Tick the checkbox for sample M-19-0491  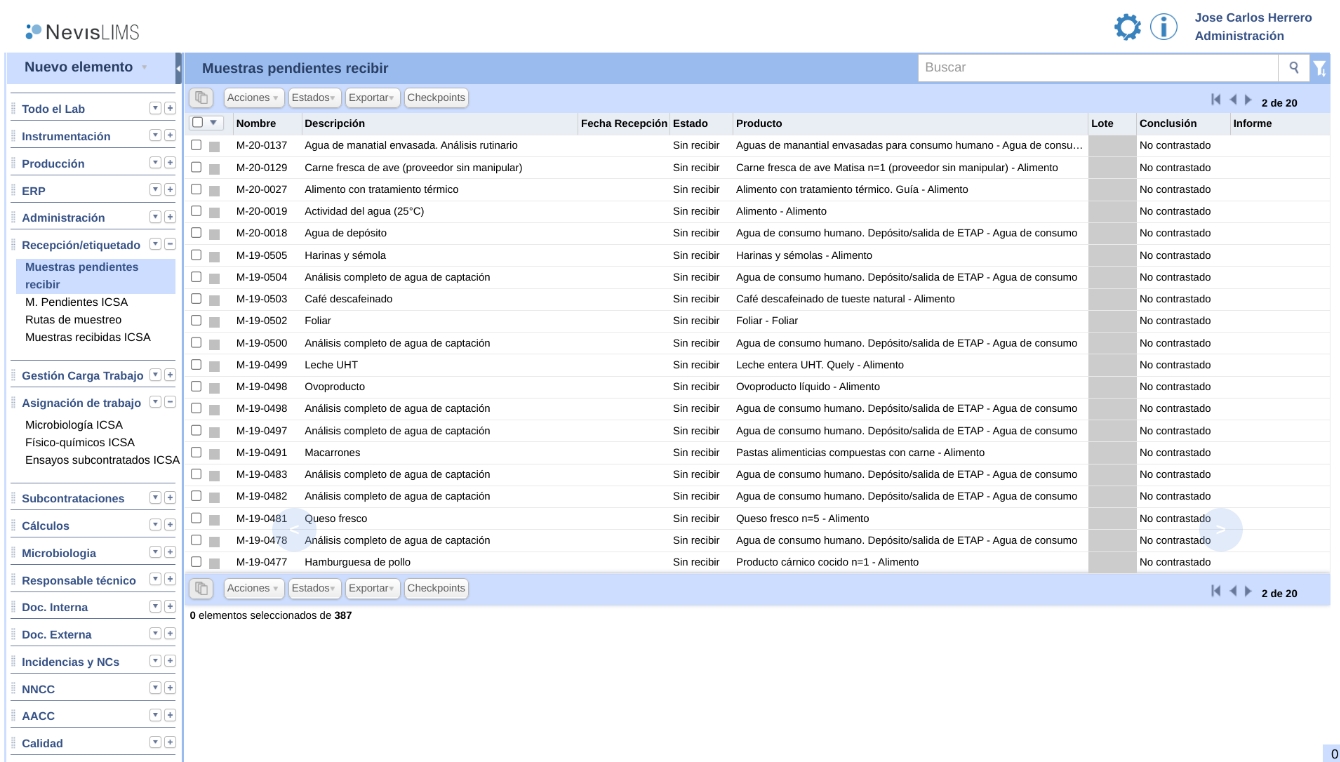(197, 452)
